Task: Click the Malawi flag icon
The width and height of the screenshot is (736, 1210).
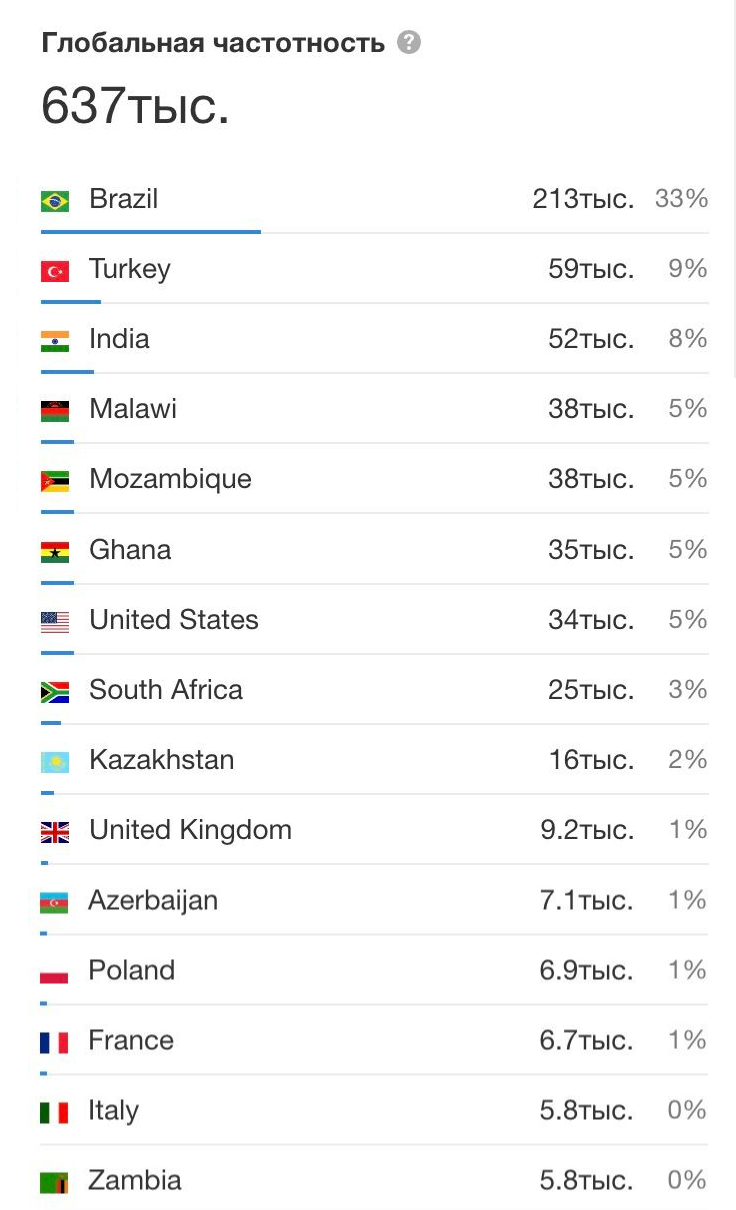Action: click(x=55, y=411)
